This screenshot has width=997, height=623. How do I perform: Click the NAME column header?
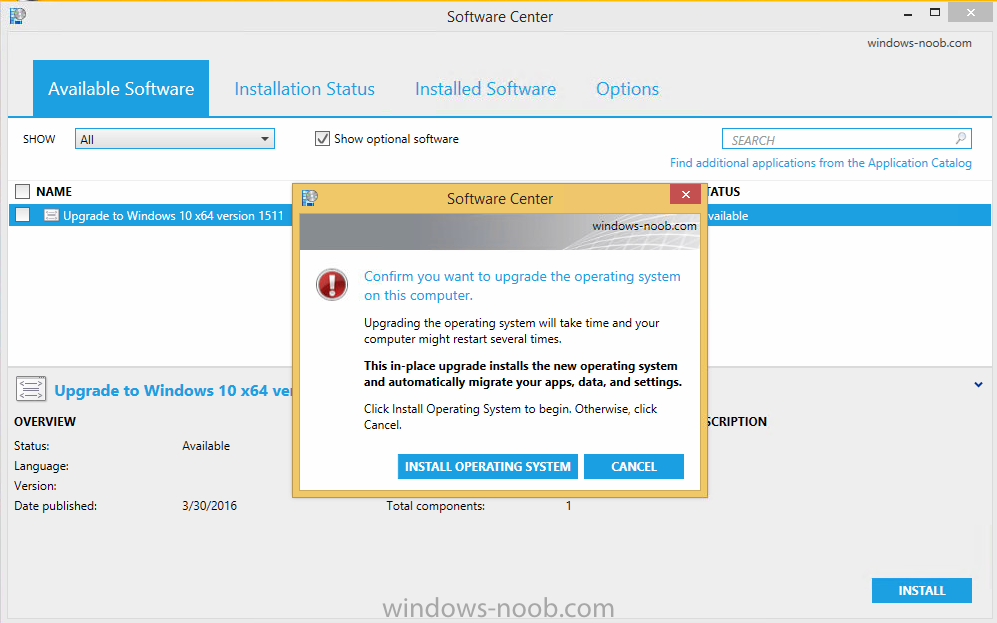[x=54, y=192]
